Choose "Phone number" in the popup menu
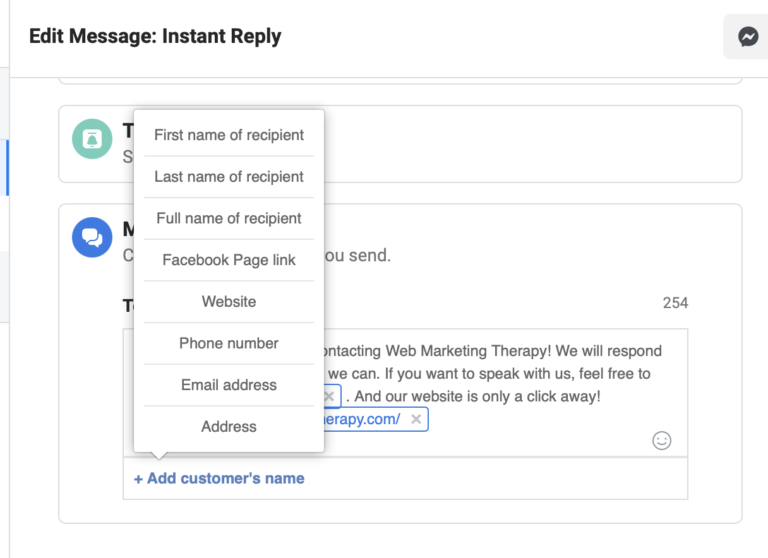768x558 pixels. pyautogui.click(x=229, y=343)
